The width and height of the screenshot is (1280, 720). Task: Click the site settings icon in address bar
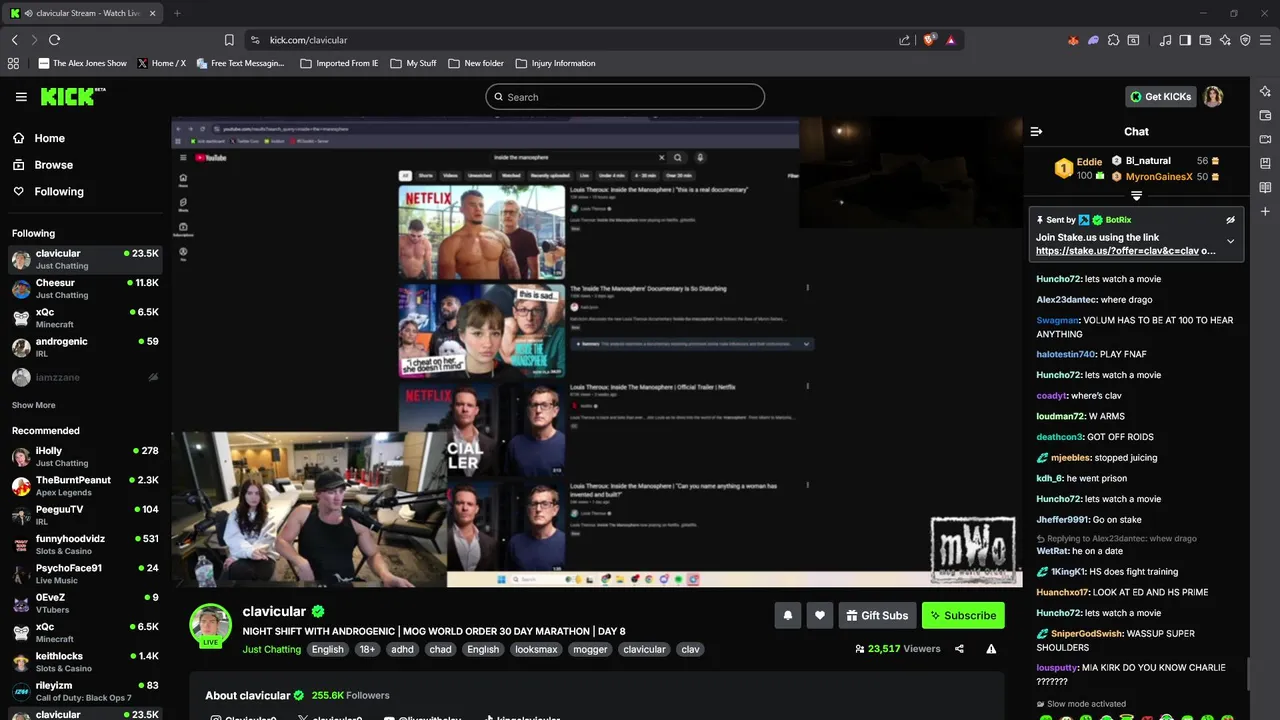(255, 40)
